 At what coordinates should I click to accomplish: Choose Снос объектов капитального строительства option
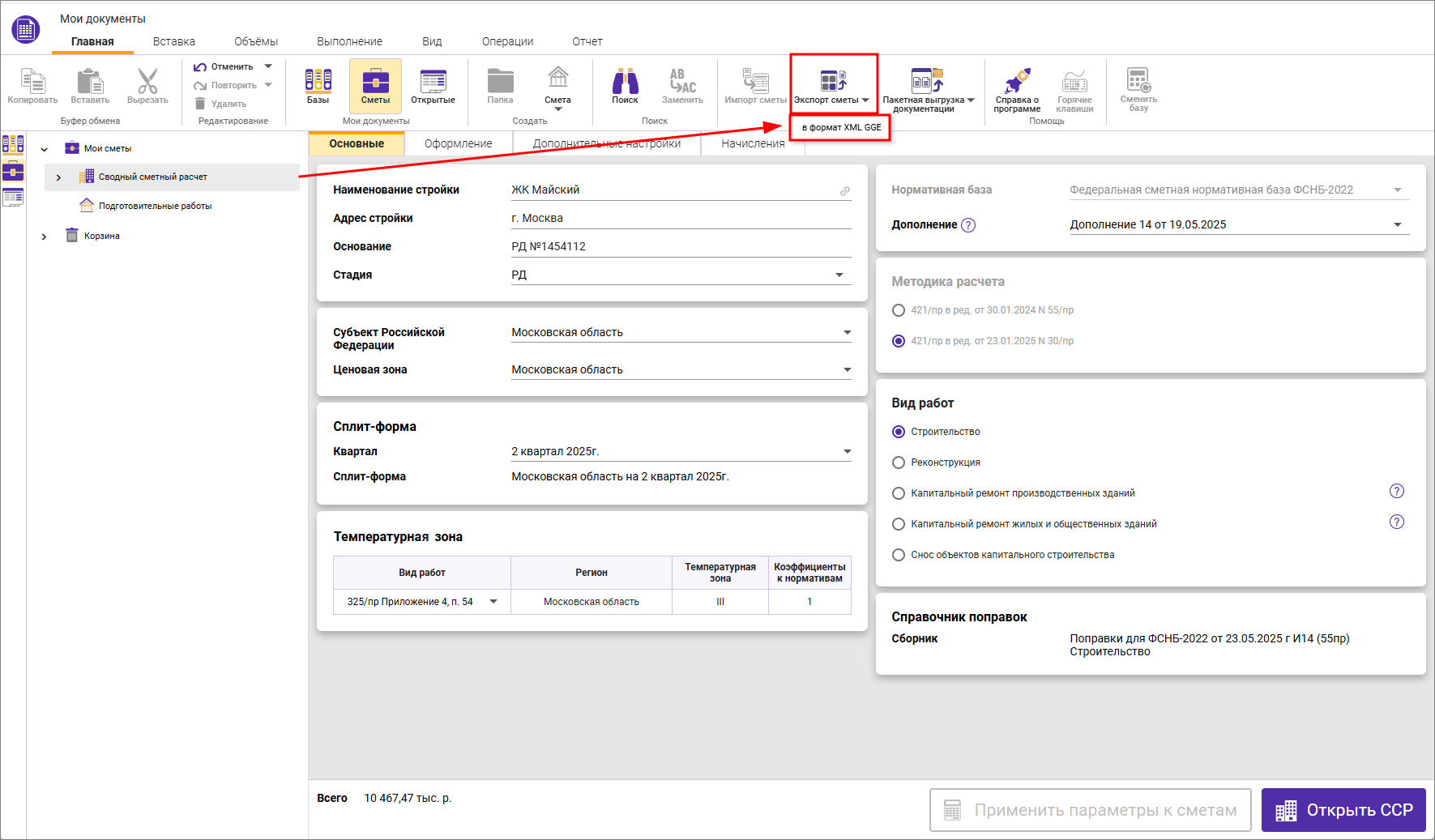coord(899,555)
